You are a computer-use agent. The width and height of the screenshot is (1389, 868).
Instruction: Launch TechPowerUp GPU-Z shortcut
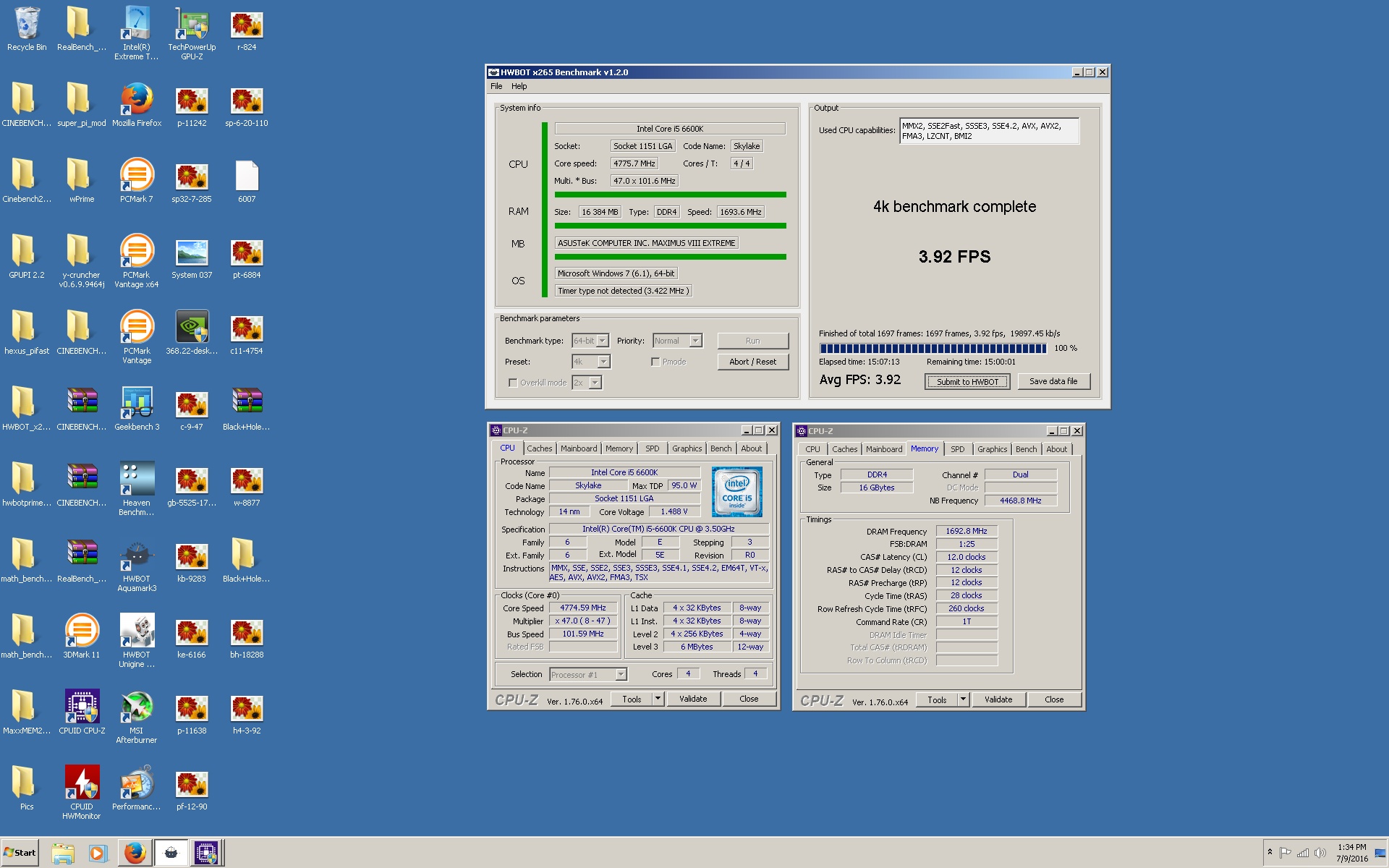click(x=192, y=33)
